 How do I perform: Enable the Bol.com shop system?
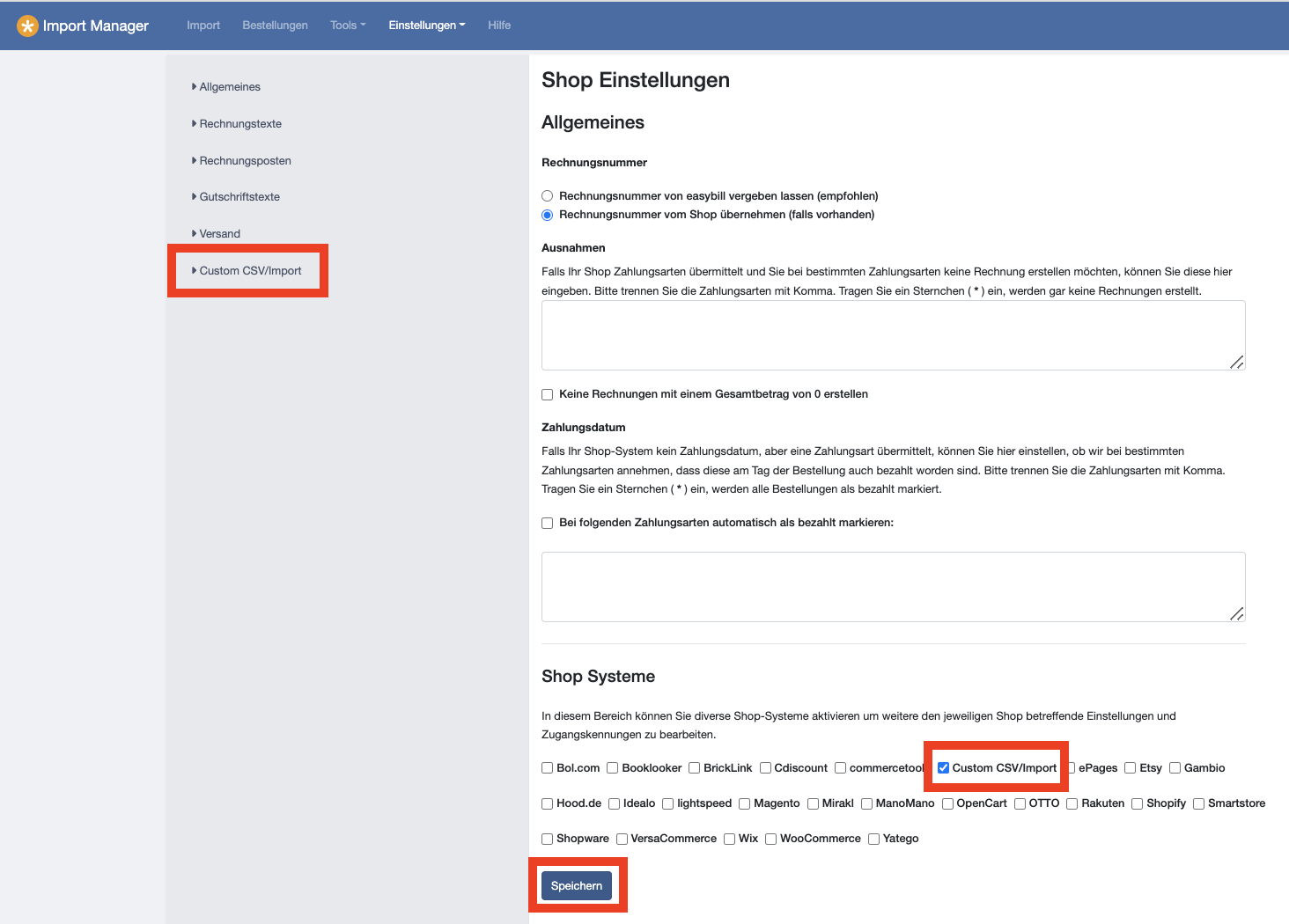547,768
